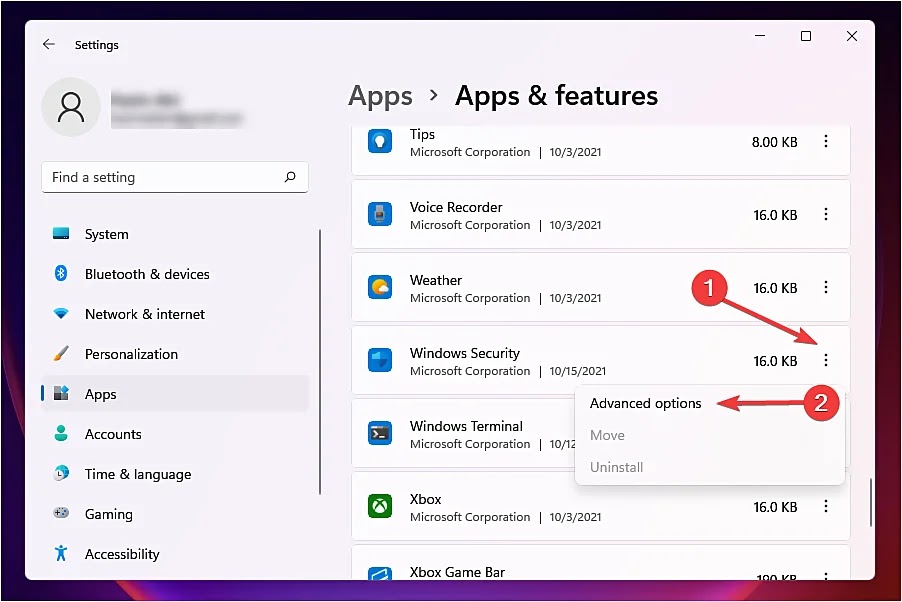Click the Tips app icon
Image resolution: width=902 pixels, height=602 pixels.
click(x=380, y=141)
